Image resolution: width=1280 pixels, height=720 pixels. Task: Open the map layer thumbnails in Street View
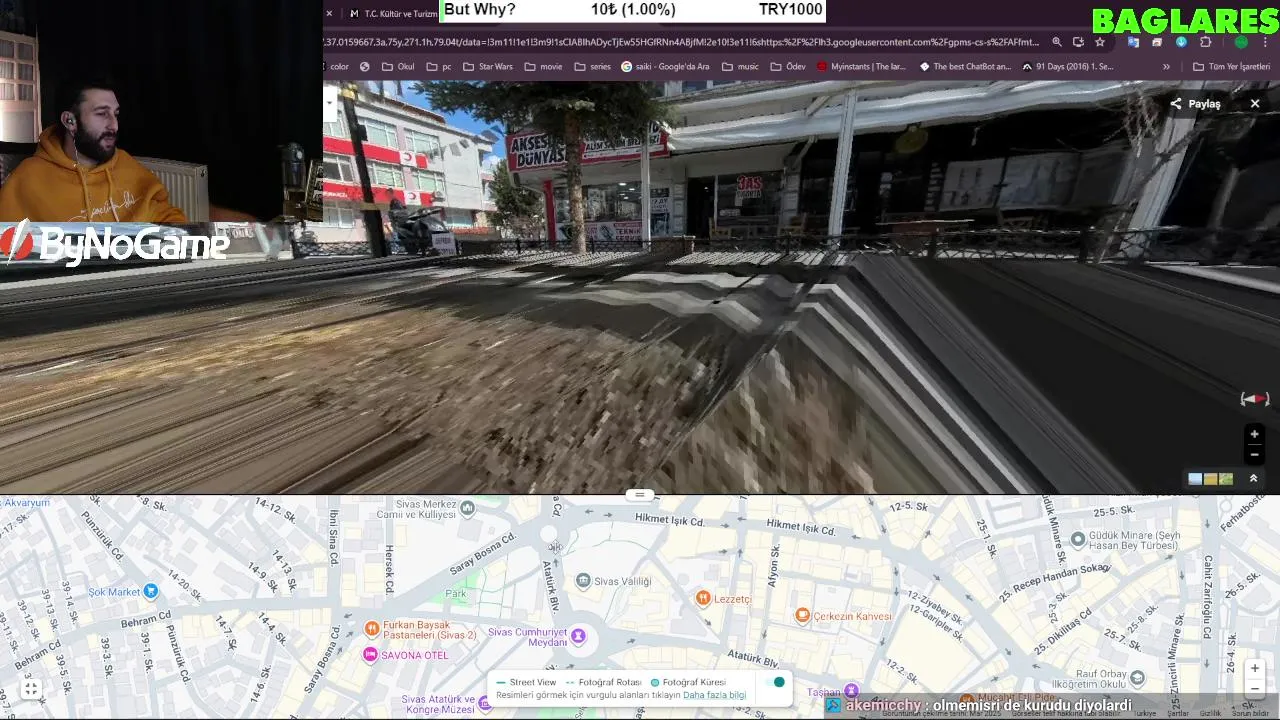pyautogui.click(x=1210, y=479)
